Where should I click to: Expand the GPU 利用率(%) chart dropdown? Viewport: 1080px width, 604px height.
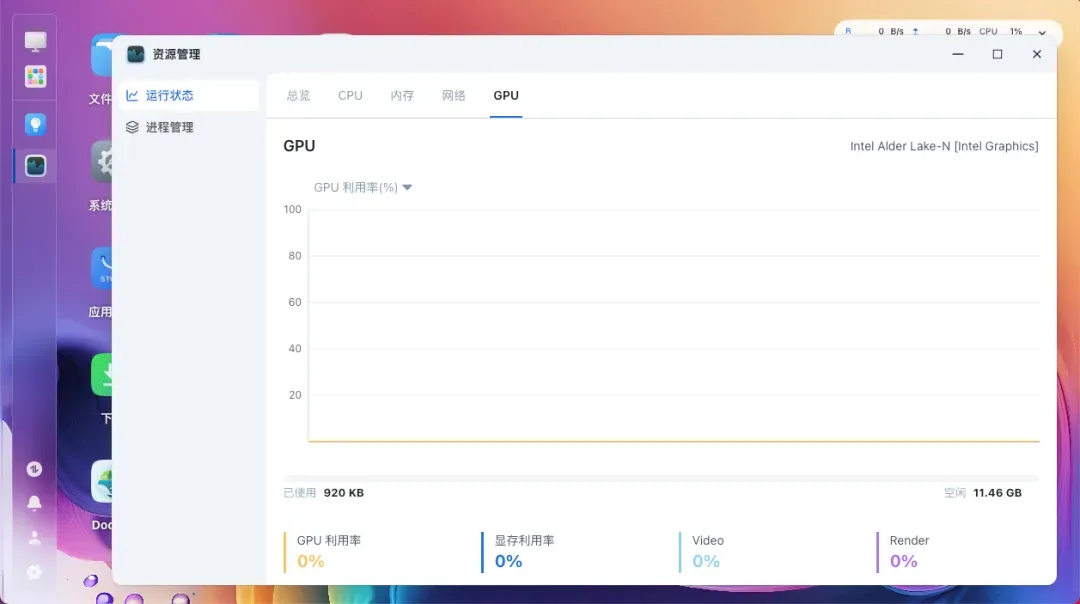pos(407,187)
